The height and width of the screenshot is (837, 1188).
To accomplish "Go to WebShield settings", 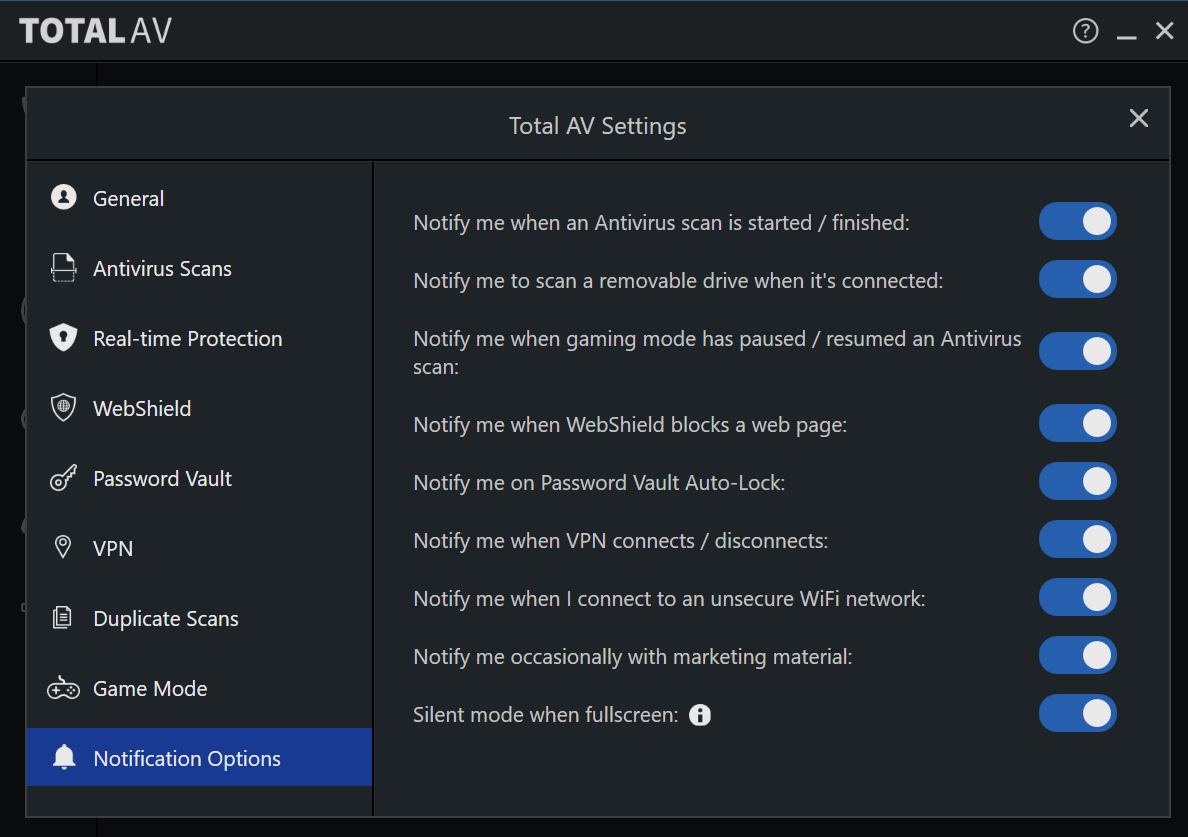I will coord(199,408).
